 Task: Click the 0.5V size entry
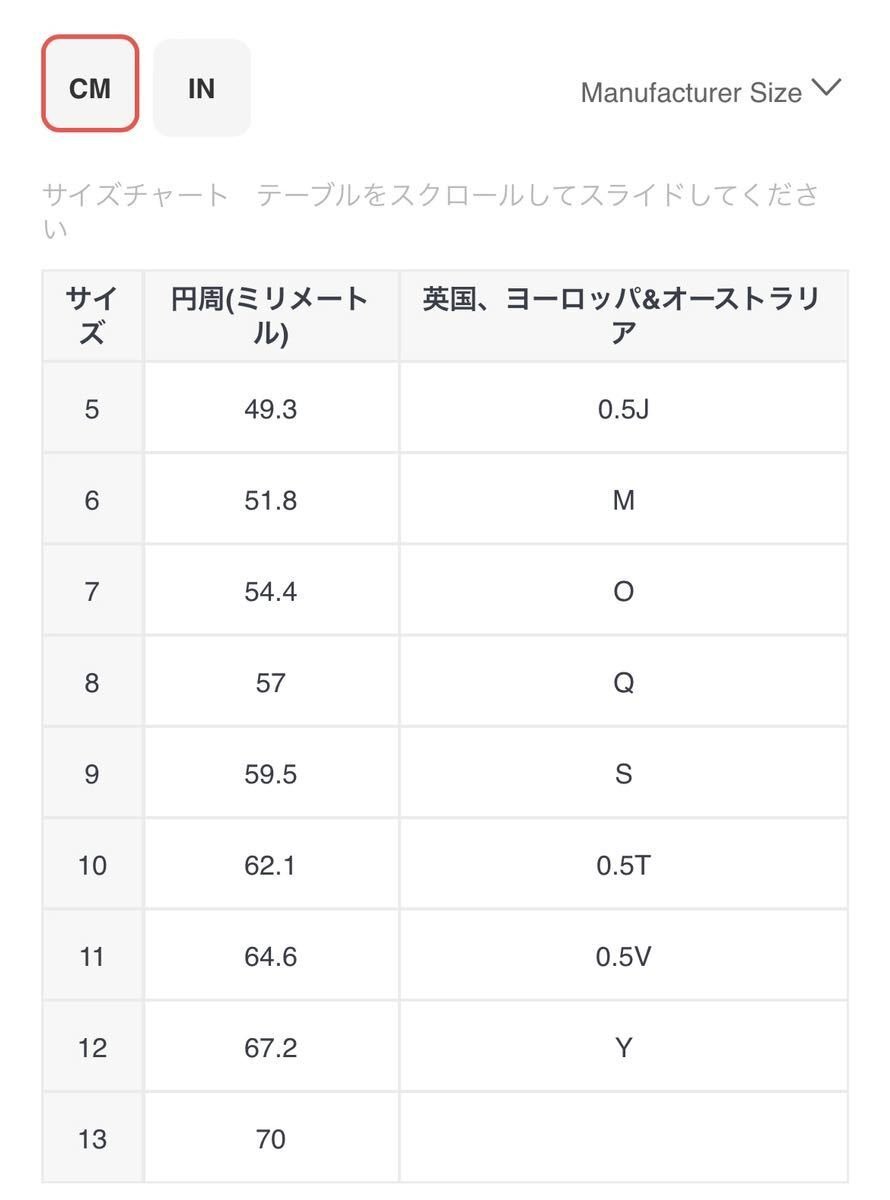pos(623,956)
